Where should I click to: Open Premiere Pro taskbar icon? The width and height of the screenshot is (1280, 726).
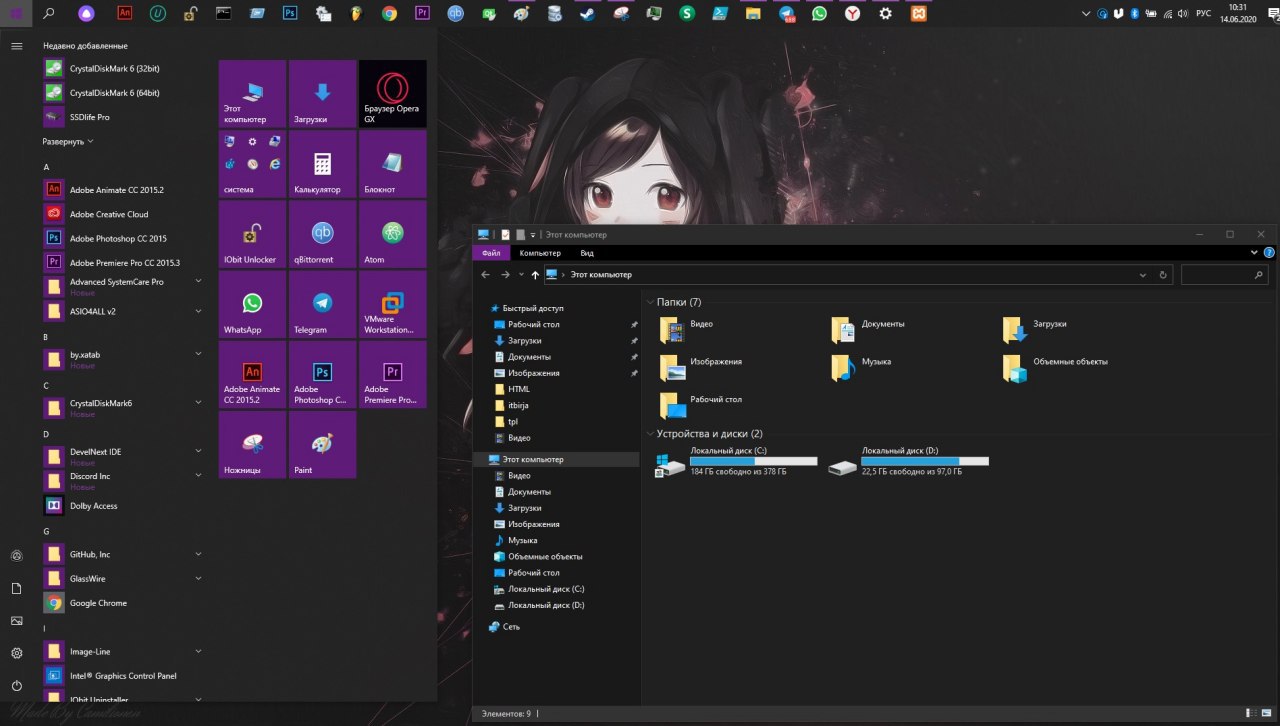(x=422, y=14)
